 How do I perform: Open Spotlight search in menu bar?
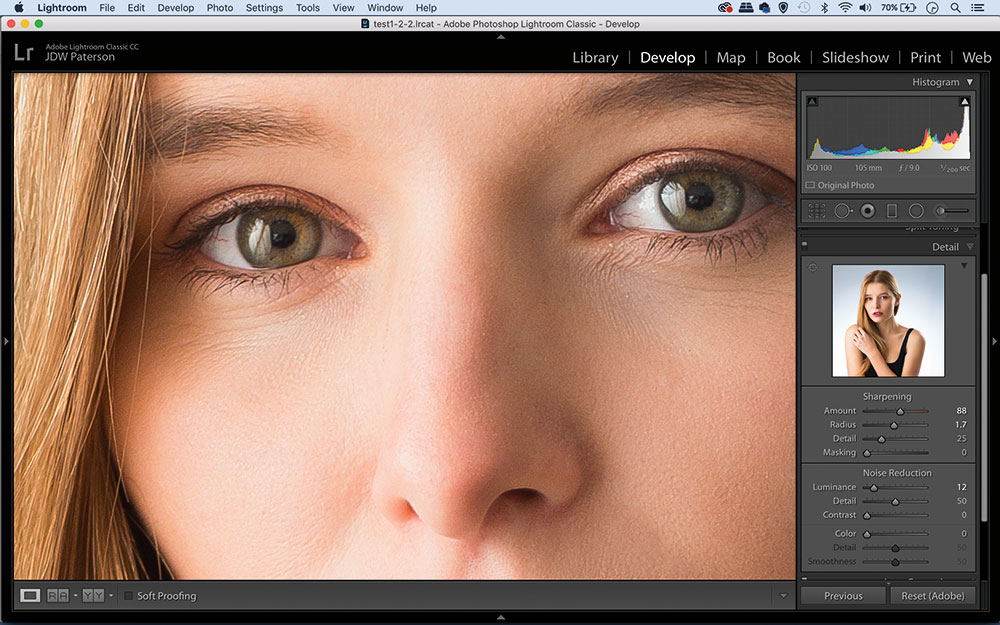[x=955, y=8]
